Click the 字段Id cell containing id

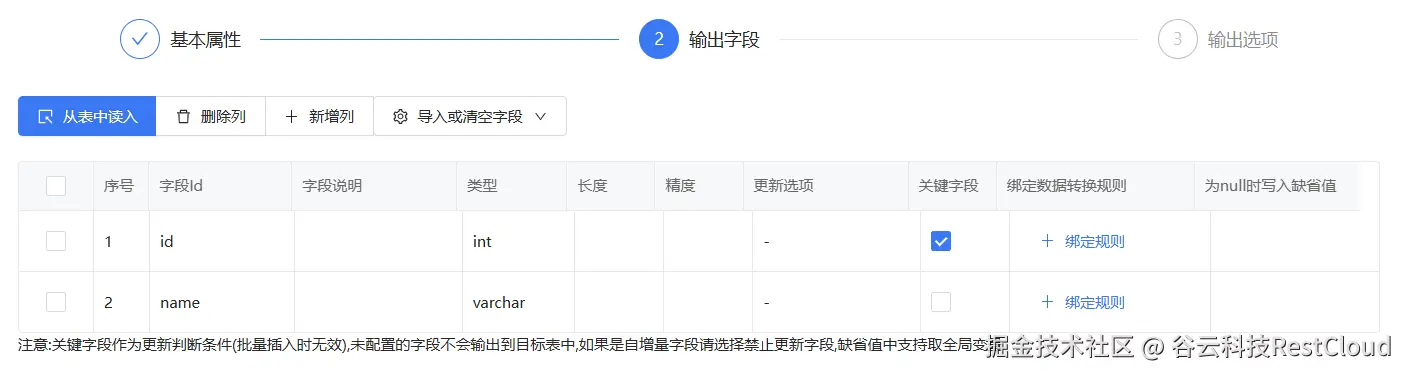tap(221, 241)
